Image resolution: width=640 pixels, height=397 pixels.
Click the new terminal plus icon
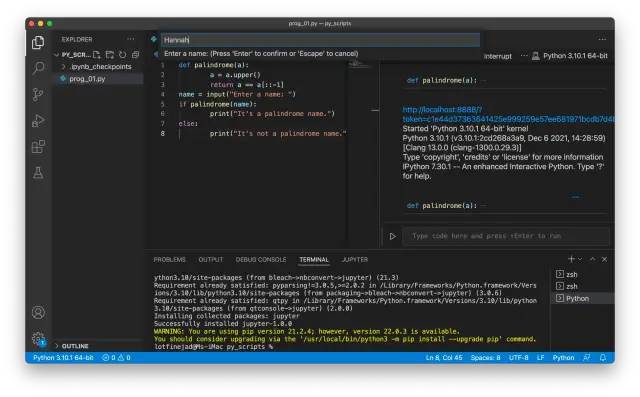pos(571,259)
